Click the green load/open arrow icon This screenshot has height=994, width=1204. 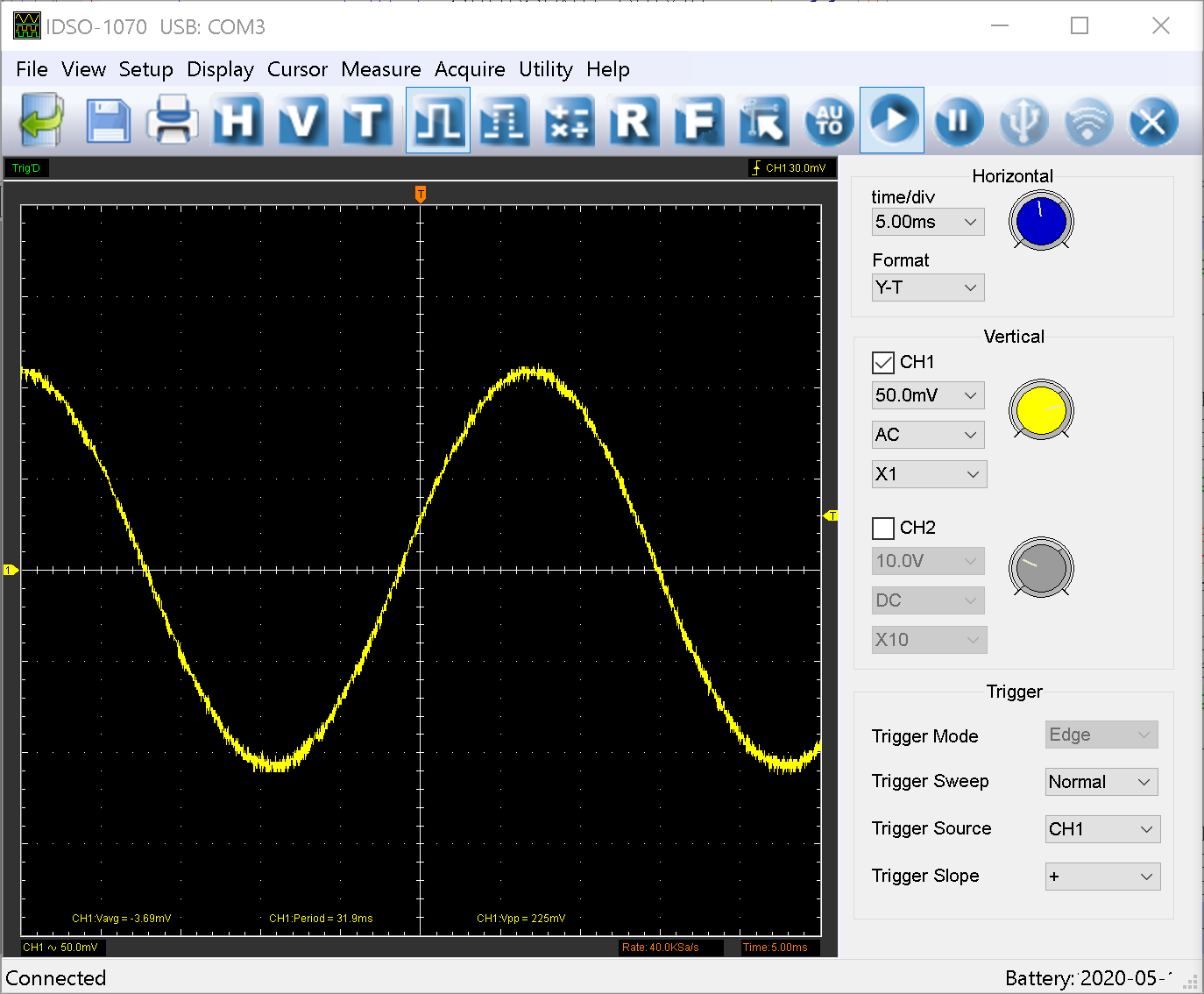click(42, 120)
